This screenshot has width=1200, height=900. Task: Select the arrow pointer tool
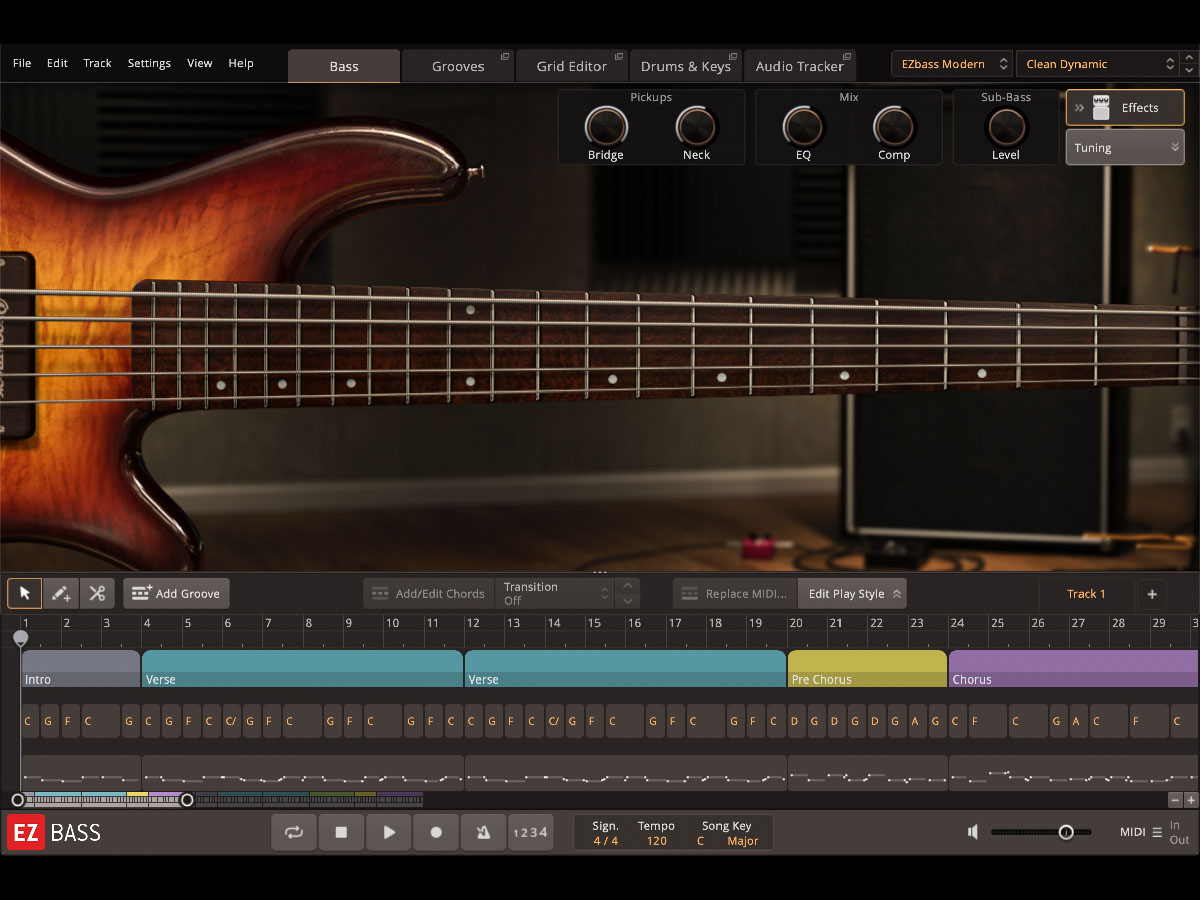coord(25,593)
